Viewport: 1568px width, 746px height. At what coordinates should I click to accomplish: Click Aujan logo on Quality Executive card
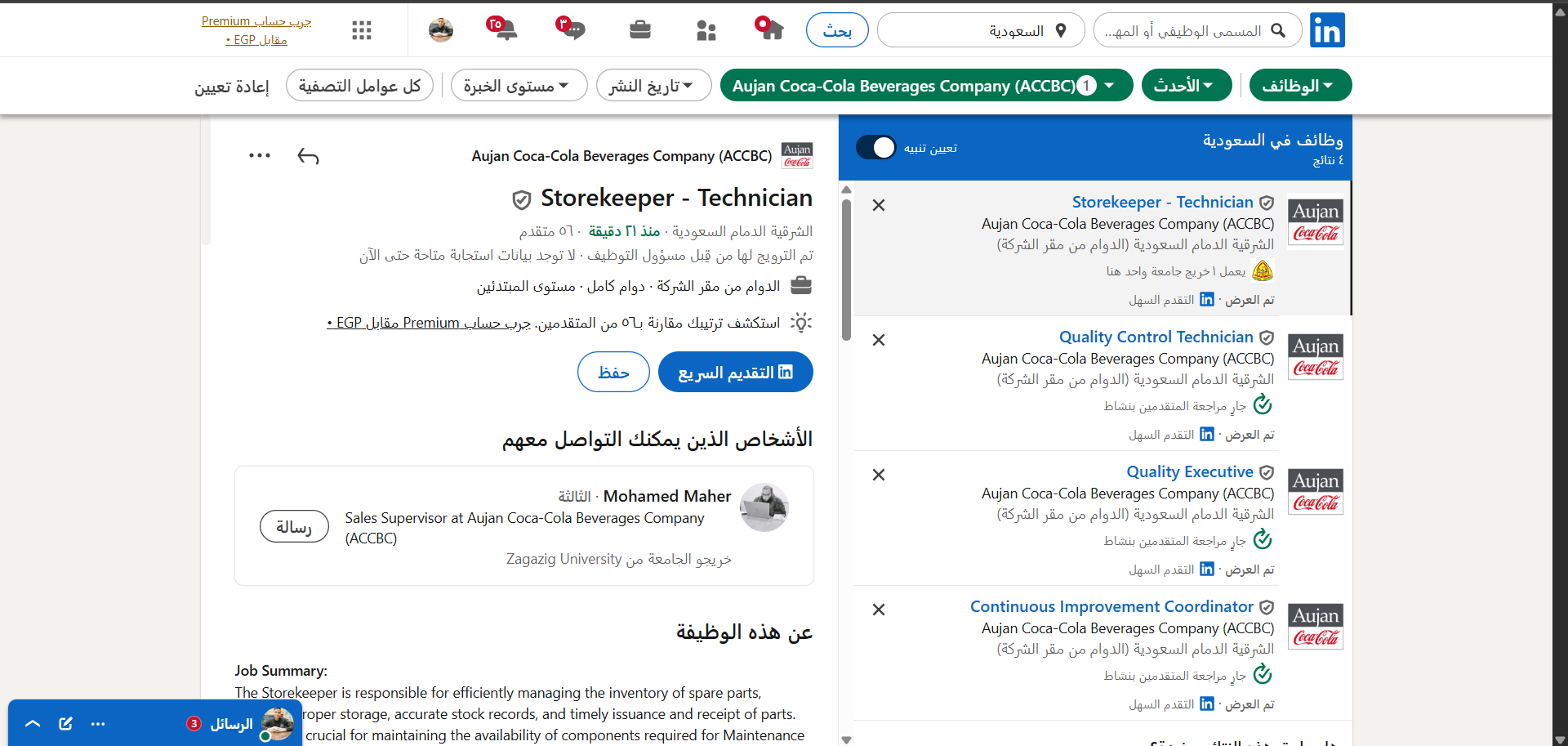[x=1316, y=491]
